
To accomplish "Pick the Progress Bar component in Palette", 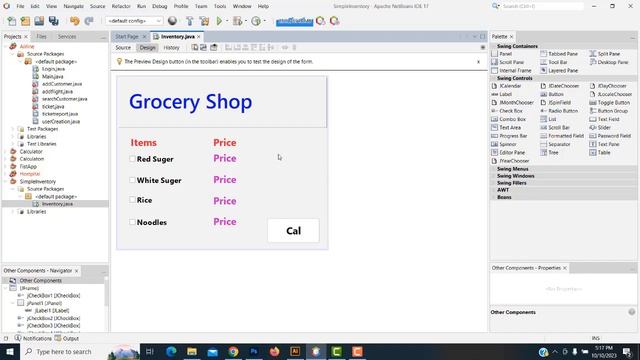I will coord(509,136).
